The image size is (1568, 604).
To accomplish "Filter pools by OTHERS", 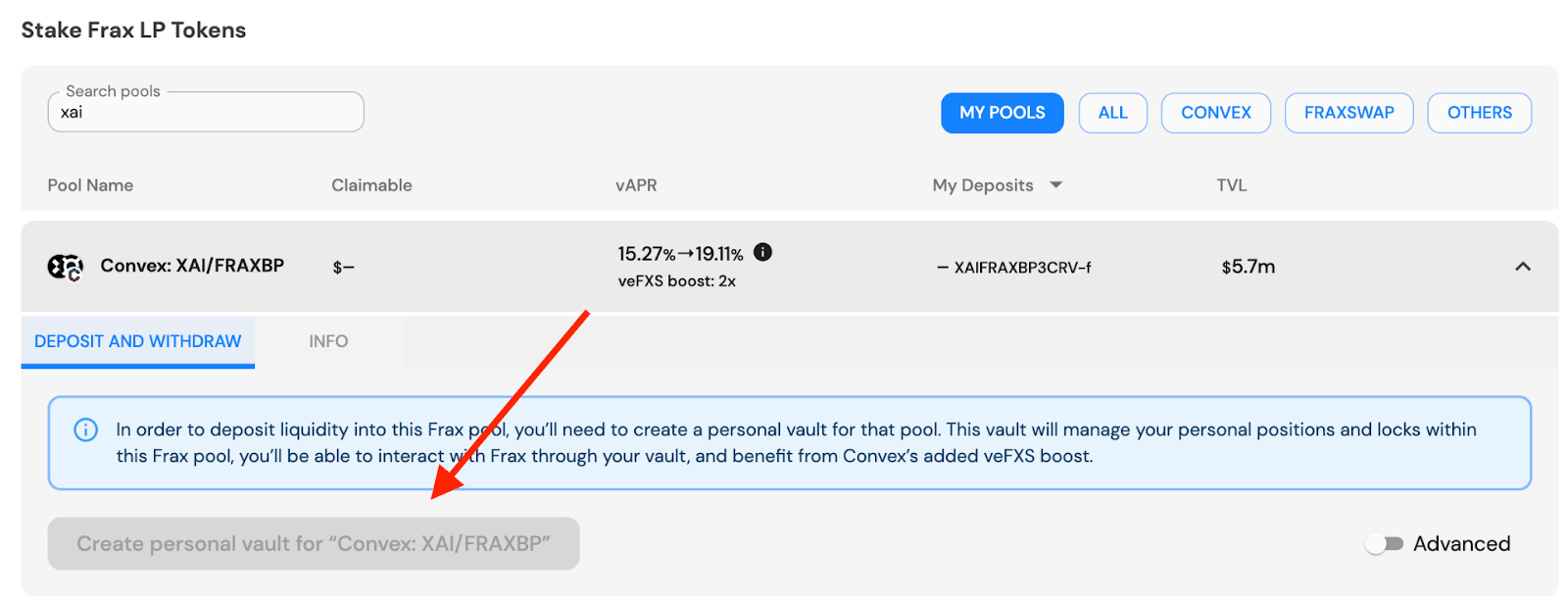I will pyautogui.click(x=1479, y=113).
